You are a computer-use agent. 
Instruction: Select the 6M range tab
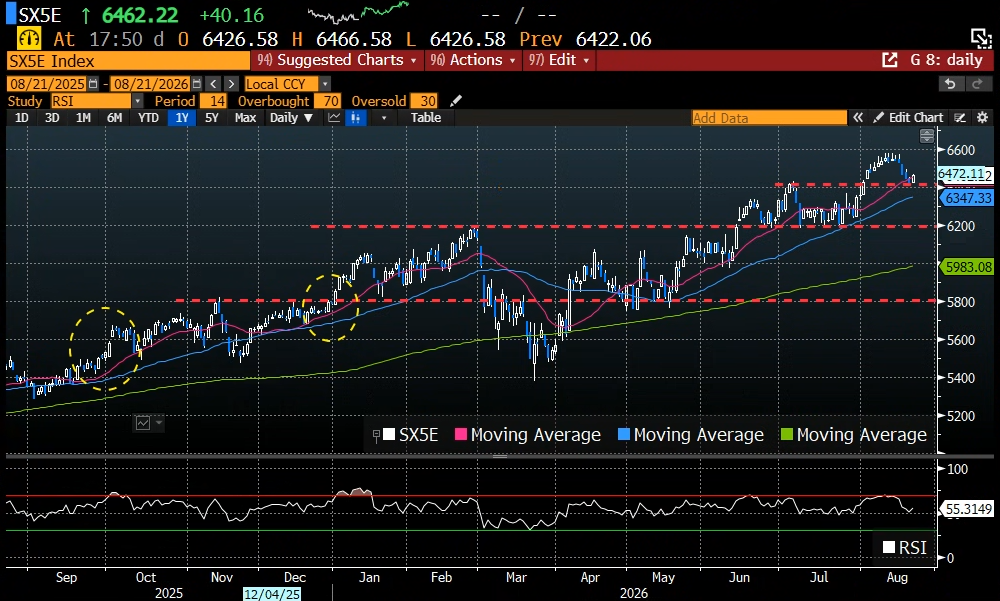click(x=114, y=117)
